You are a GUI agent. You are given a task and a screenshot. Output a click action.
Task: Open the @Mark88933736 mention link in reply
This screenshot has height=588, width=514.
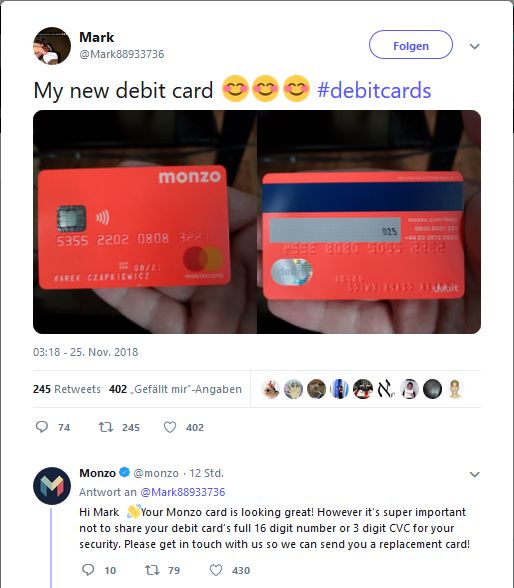183,492
